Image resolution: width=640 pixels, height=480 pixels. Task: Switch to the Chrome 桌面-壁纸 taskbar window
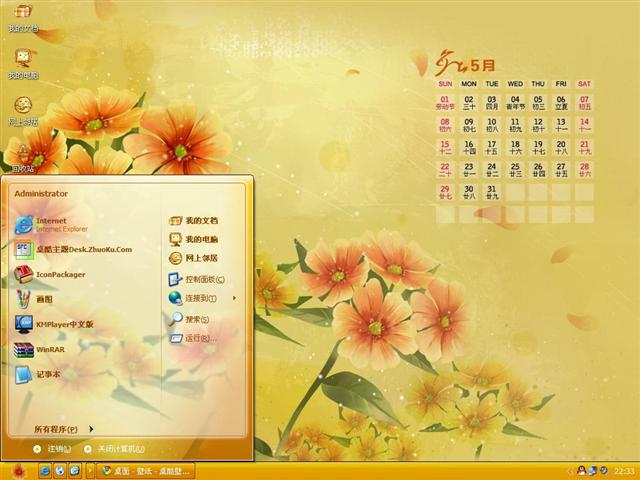click(146, 471)
